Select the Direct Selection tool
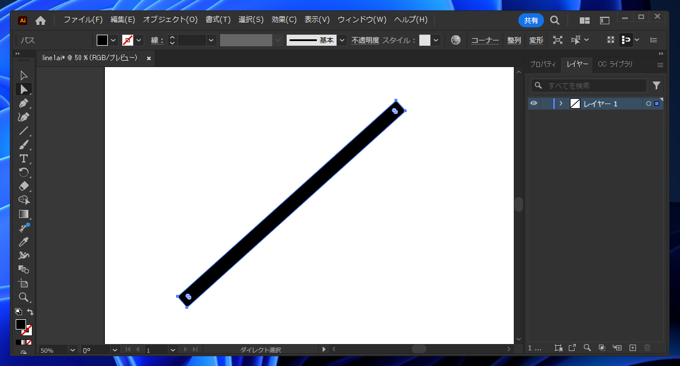This screenshot has width=680, height=366. (x=23, y=89)
